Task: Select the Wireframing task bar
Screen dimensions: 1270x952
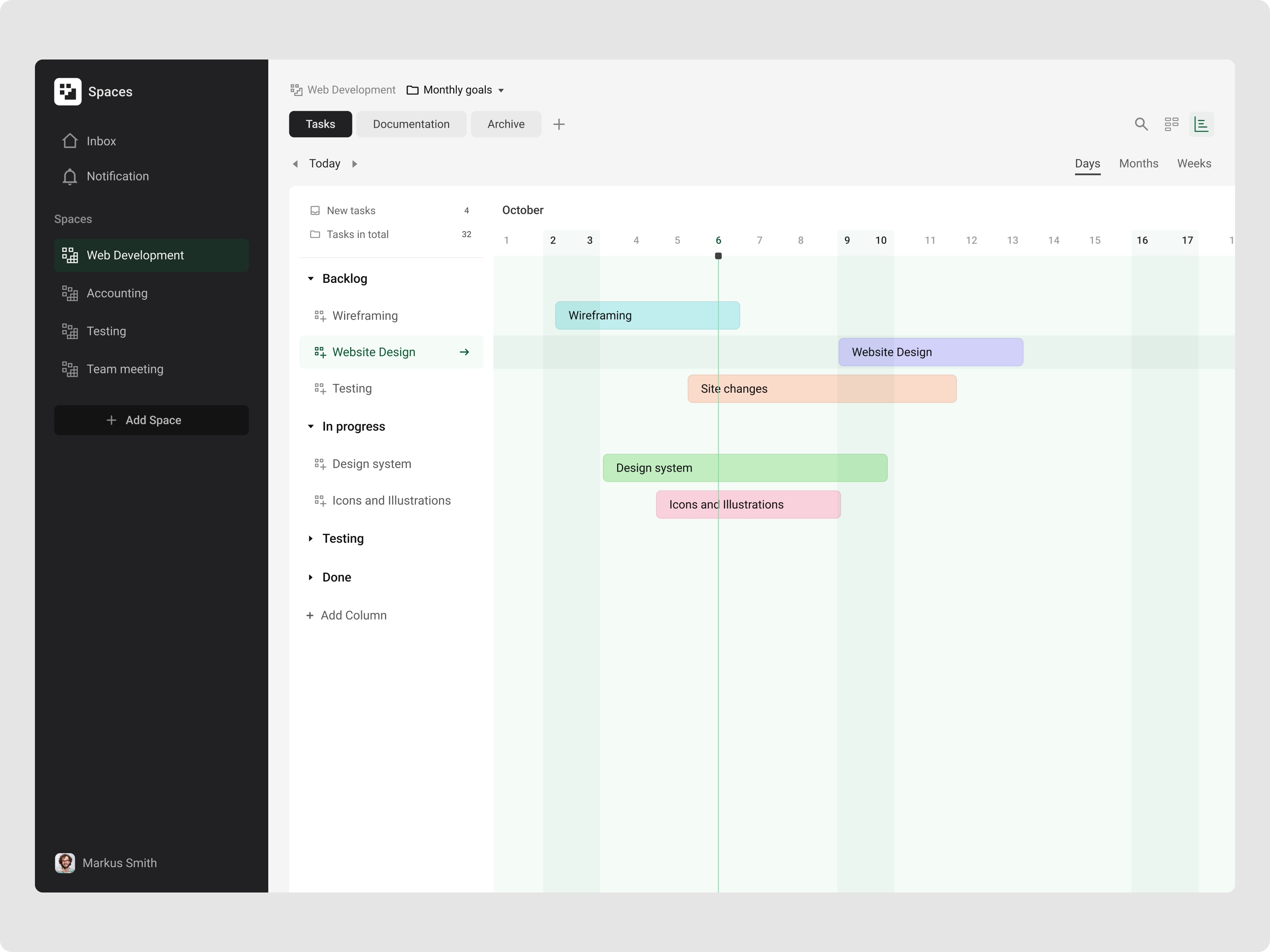Action: point(647,315)
